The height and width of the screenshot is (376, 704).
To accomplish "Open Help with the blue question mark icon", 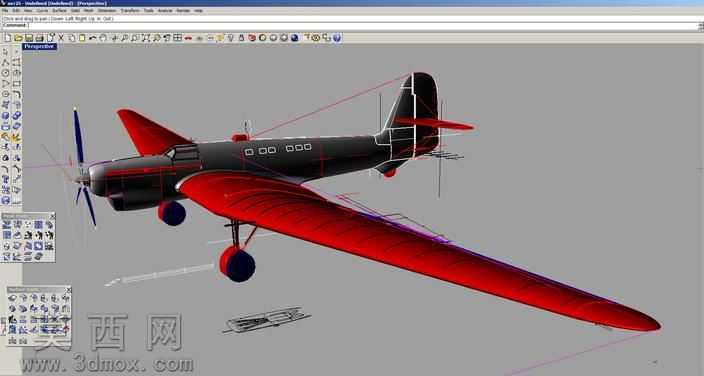I will [x=337, y=38].
